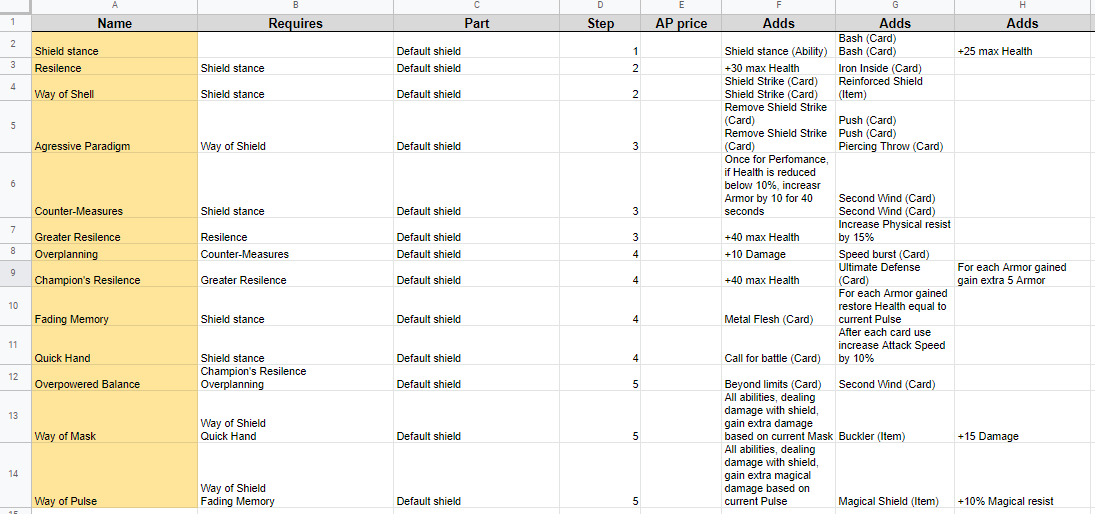Click the 'Agressive Paradigm' name cell
This screenshot has width=1095, height=514.
pyautogui.click(x=115, y=127)
